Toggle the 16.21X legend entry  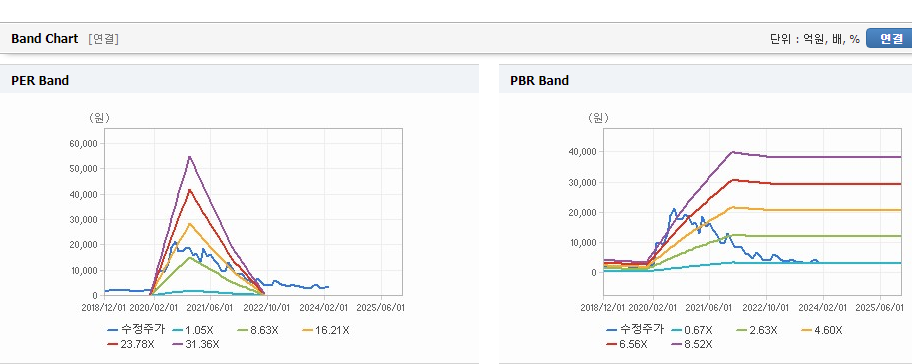click(326, 330)
